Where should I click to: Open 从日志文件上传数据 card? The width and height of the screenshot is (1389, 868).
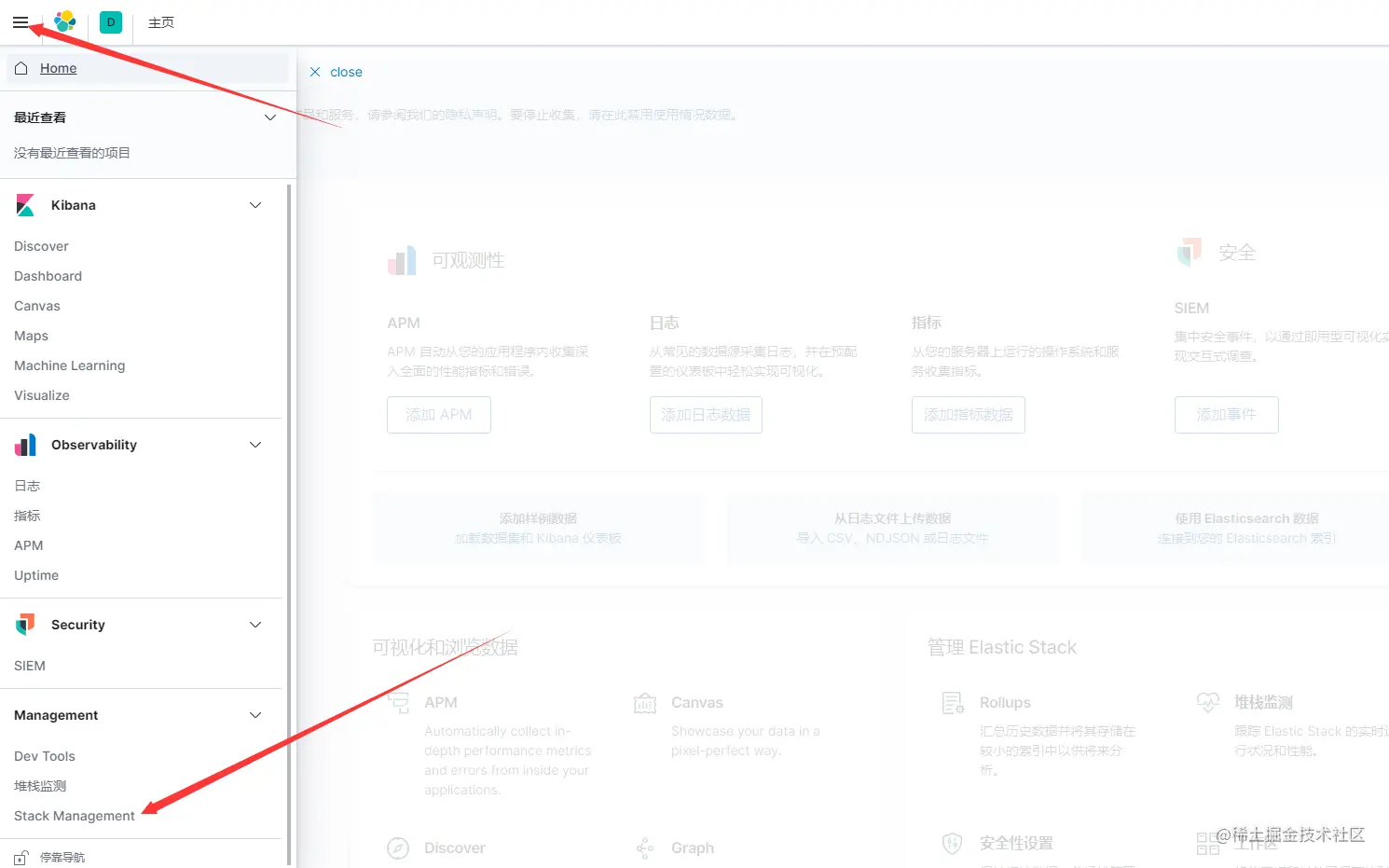[x=893, y=529]
